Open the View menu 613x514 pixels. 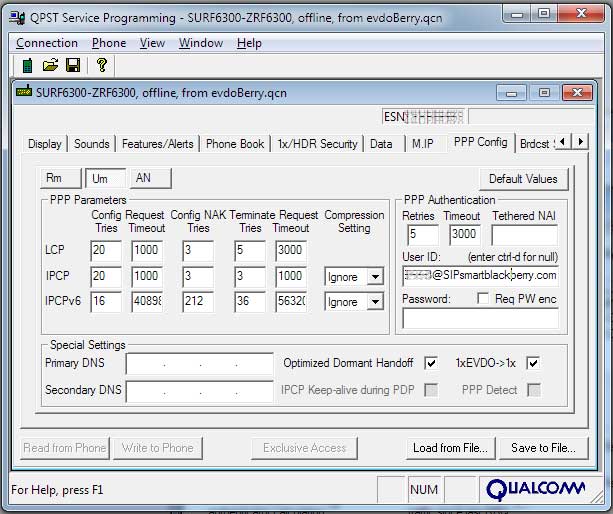(x=152, y=43)
